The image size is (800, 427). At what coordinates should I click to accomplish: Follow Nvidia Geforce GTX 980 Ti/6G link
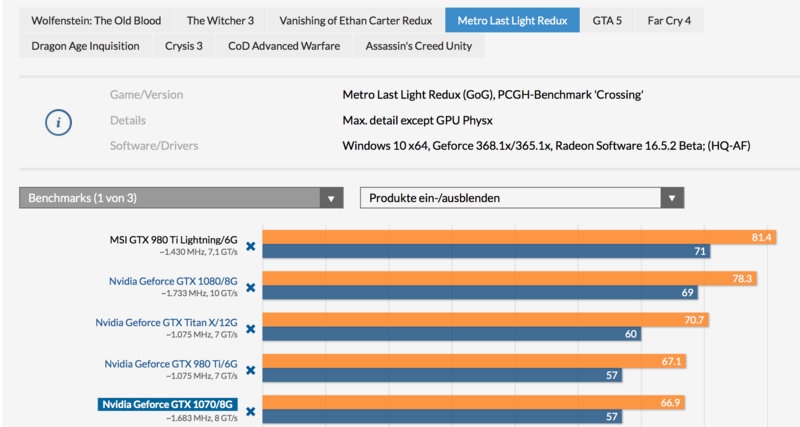(171, 364)
